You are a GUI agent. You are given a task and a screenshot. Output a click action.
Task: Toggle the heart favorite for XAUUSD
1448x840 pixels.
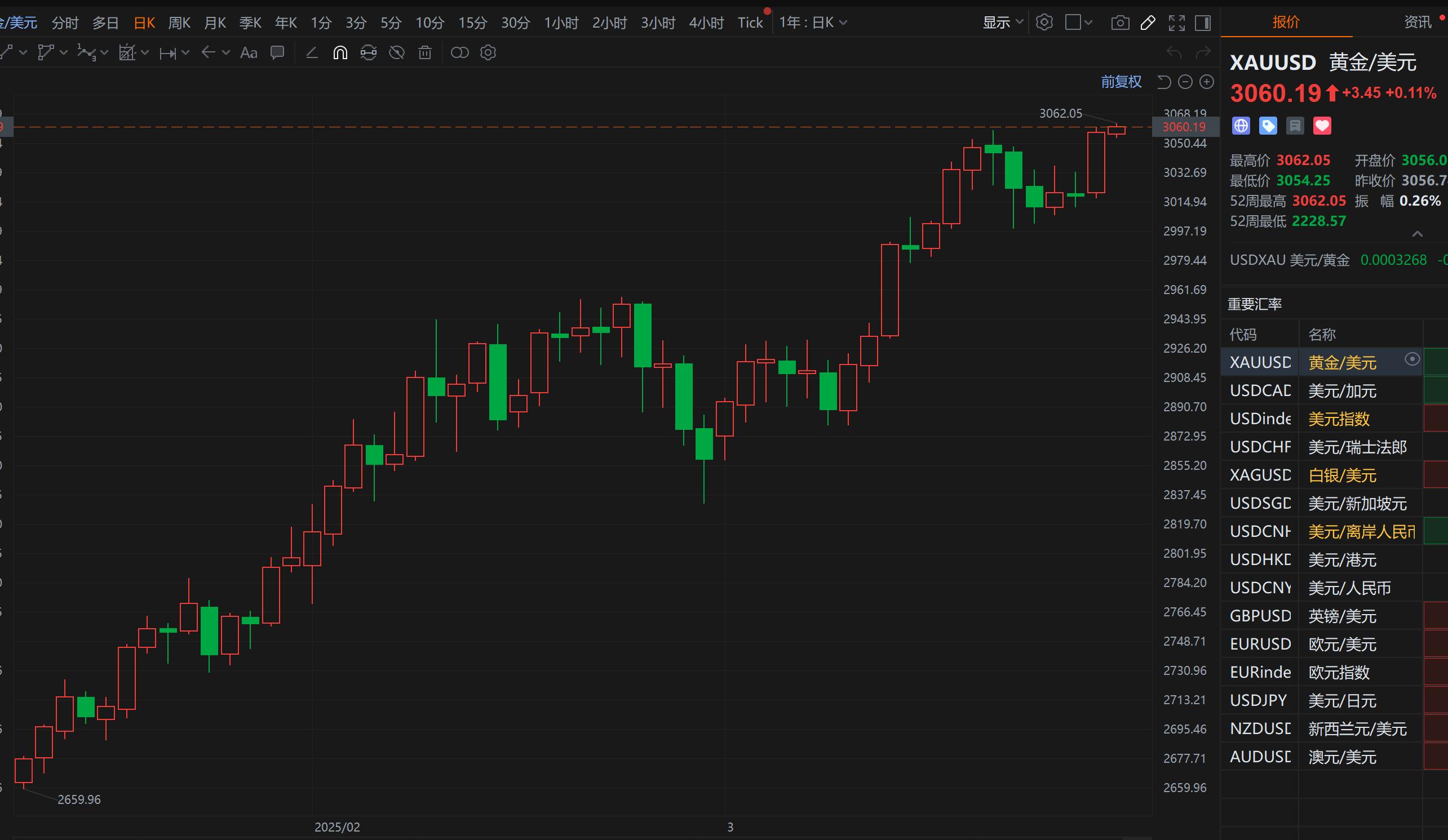point(1322,126)
